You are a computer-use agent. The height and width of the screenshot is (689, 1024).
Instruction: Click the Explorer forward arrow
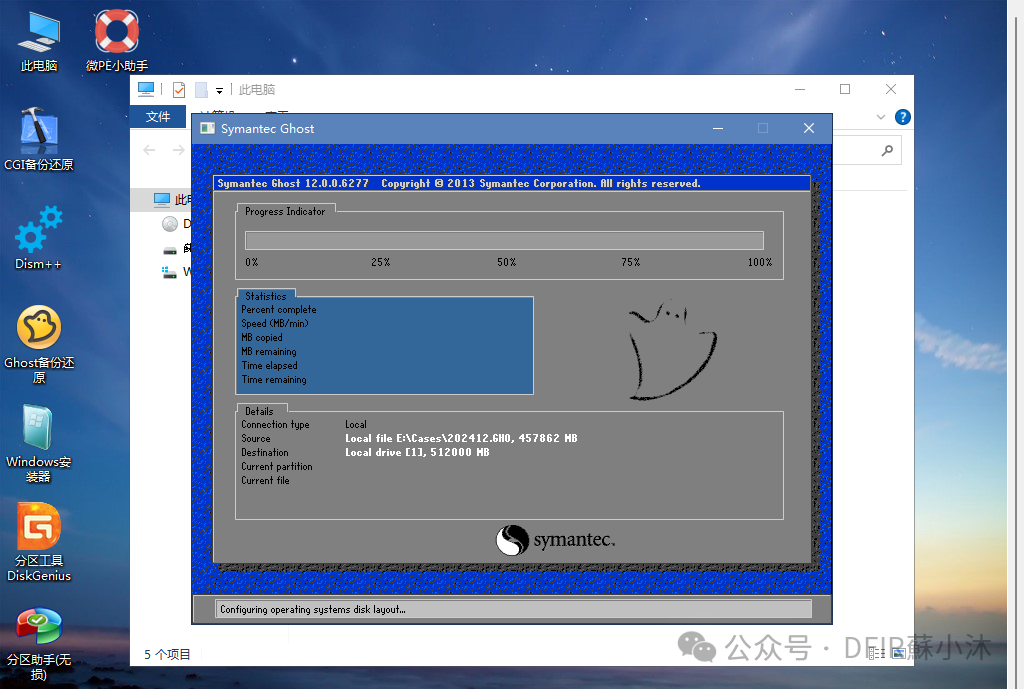178,150
